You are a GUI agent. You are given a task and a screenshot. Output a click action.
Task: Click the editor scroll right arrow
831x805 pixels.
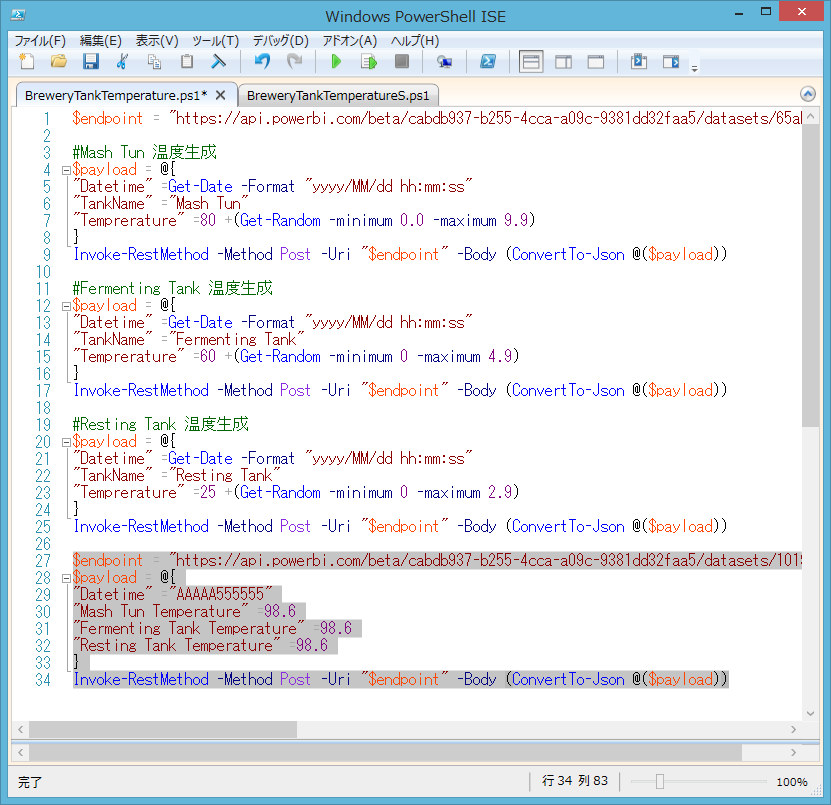click(x=793, y=729)
